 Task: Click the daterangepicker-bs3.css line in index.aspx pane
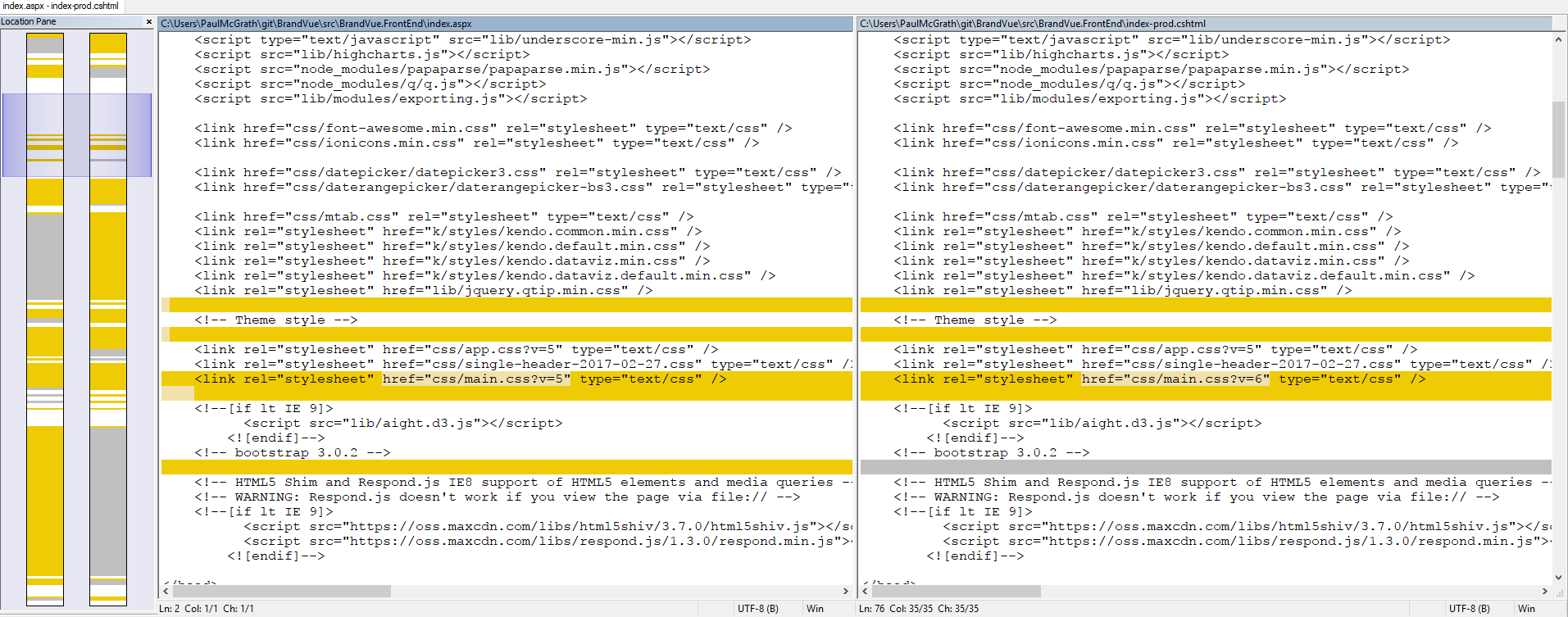point(523,187)
